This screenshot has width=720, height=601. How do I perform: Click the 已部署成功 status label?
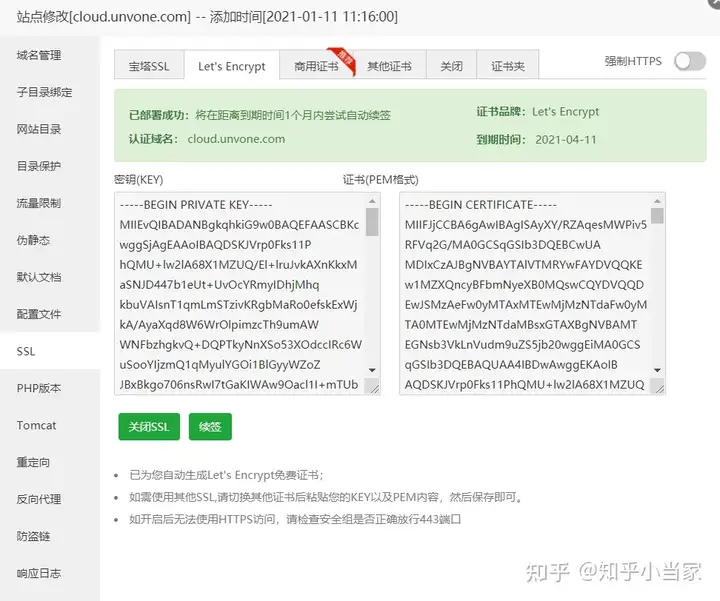point(159,115)
